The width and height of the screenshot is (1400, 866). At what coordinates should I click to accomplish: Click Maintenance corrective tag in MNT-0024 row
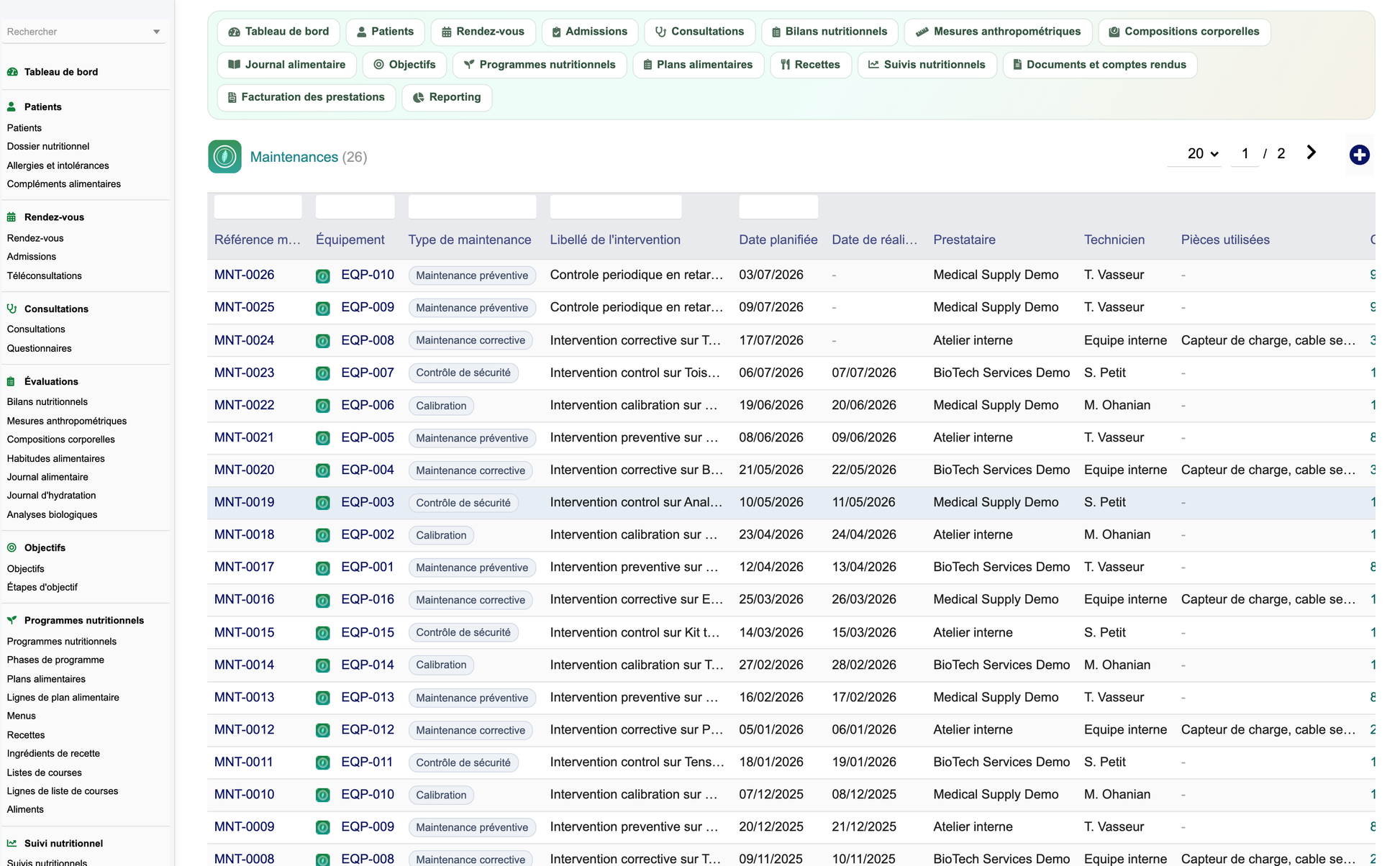click(471, 340)
